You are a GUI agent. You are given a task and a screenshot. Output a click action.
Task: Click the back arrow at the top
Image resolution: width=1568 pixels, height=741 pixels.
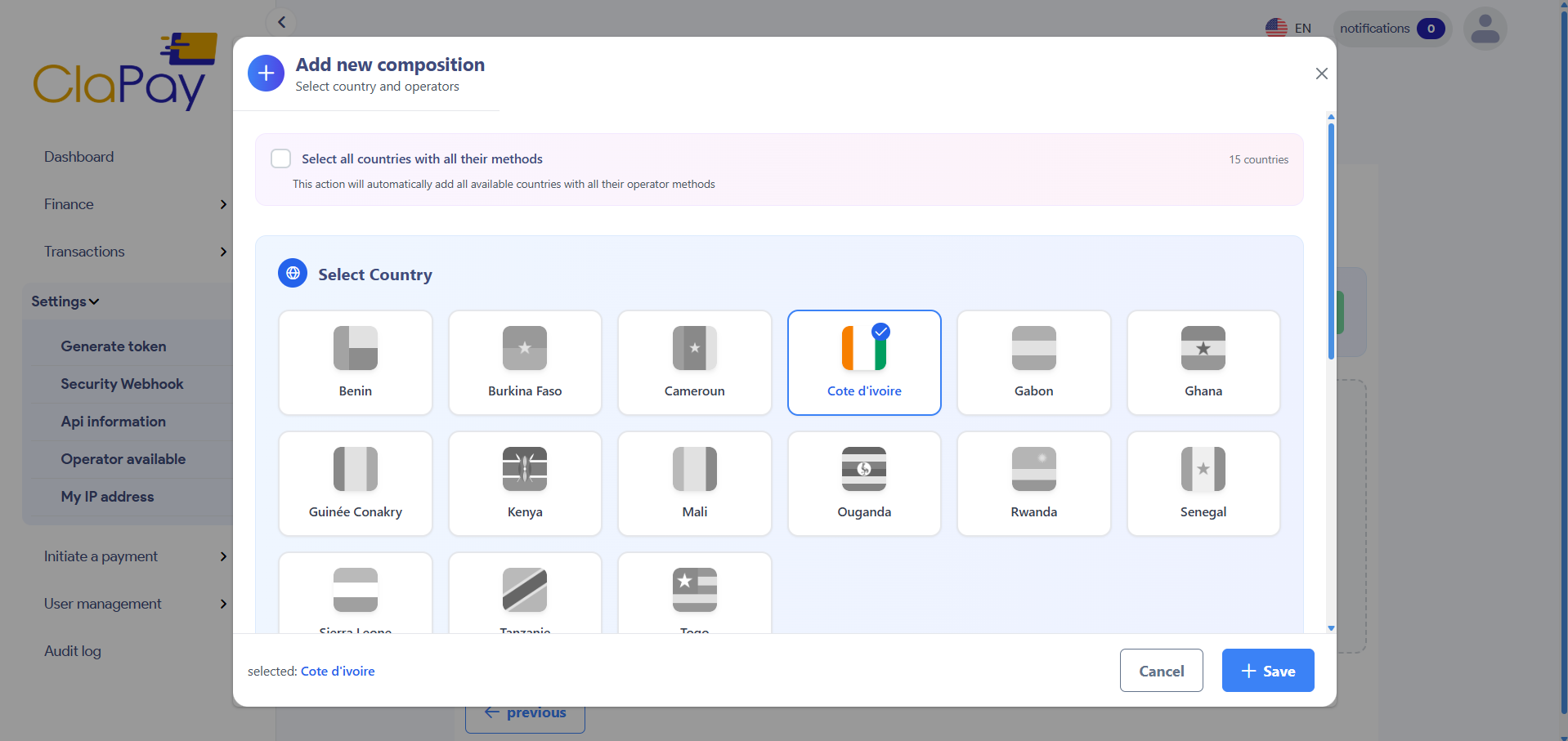tap(281, 21)
